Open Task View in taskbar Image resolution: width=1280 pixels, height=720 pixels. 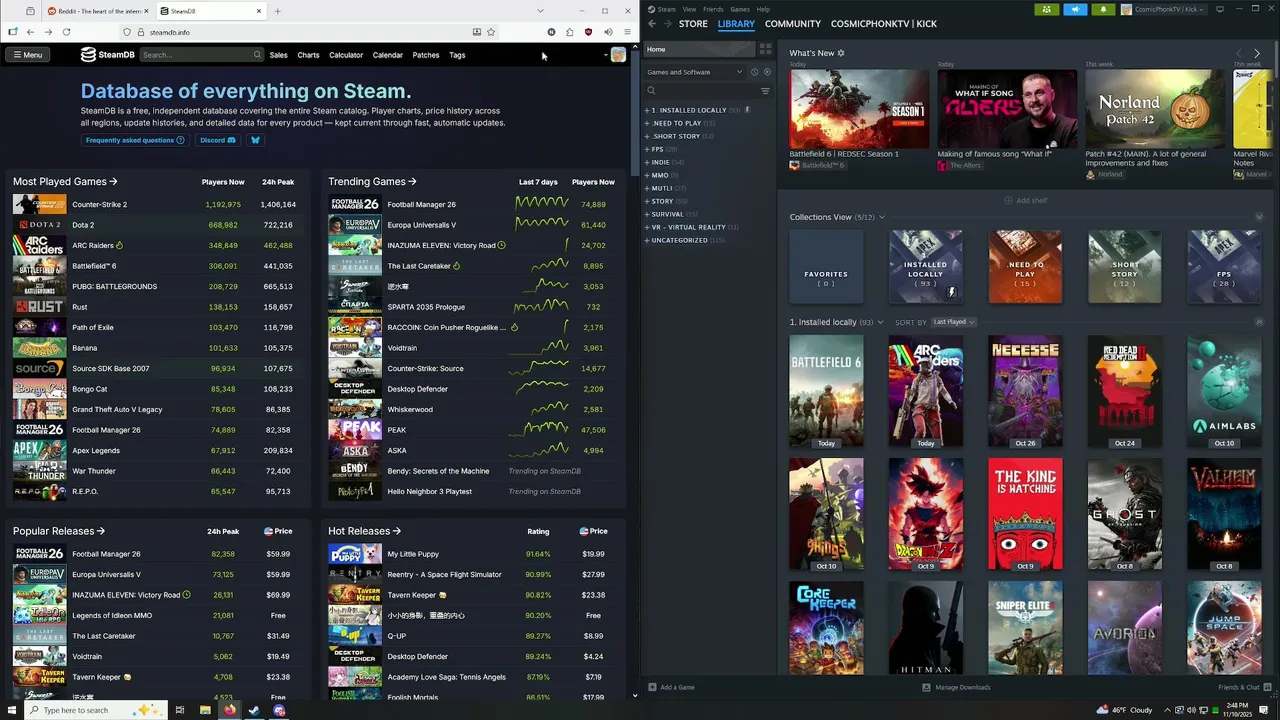coord(180,710)
